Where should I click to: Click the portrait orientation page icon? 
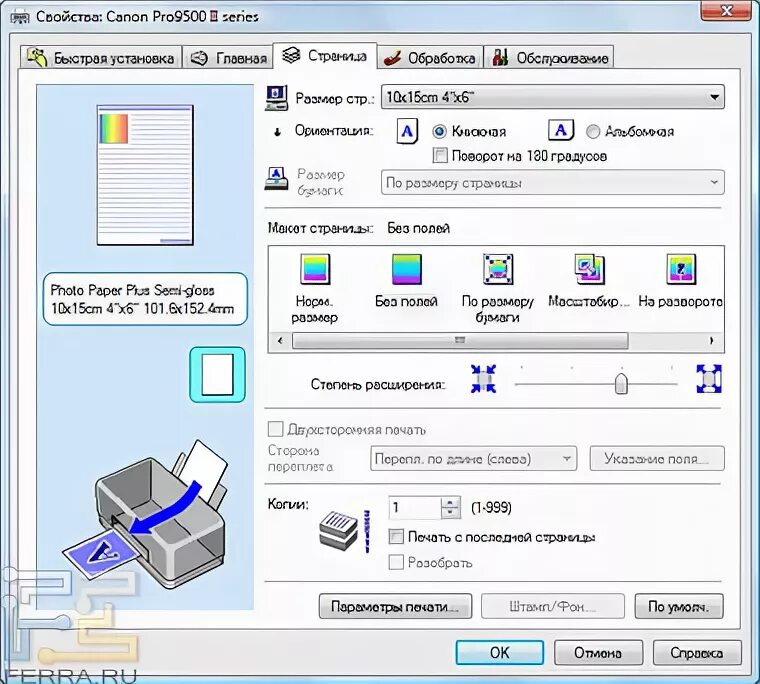click(x=407, y=131)
